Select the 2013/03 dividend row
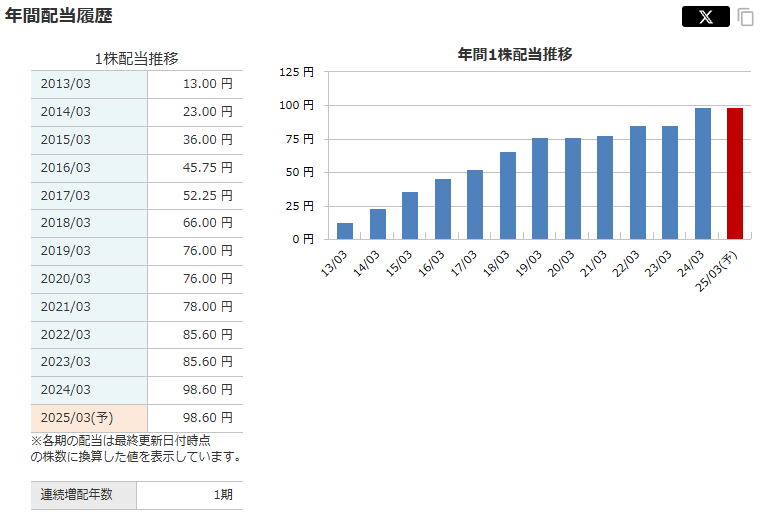The image size is (762, 516). [x=136, y=84]
